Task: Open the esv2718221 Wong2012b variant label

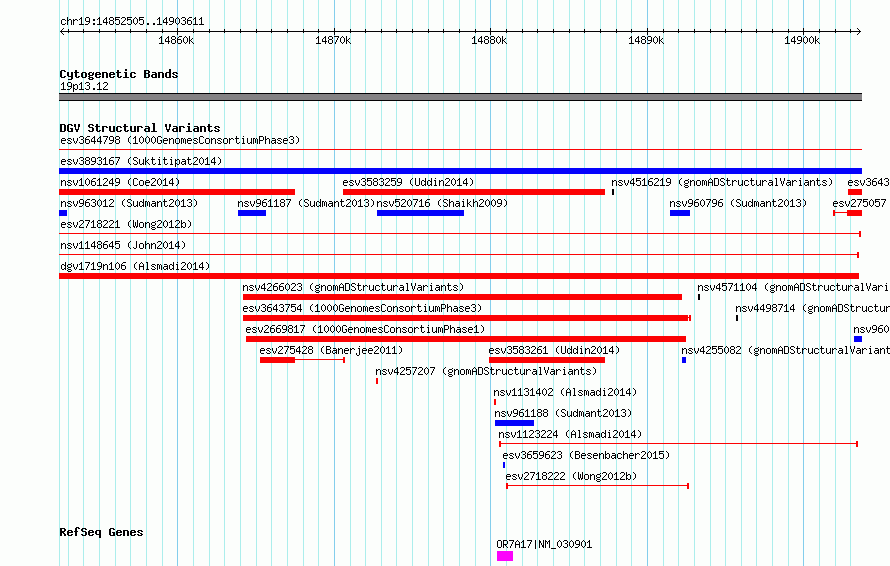Action: click(x=126, y=224)
